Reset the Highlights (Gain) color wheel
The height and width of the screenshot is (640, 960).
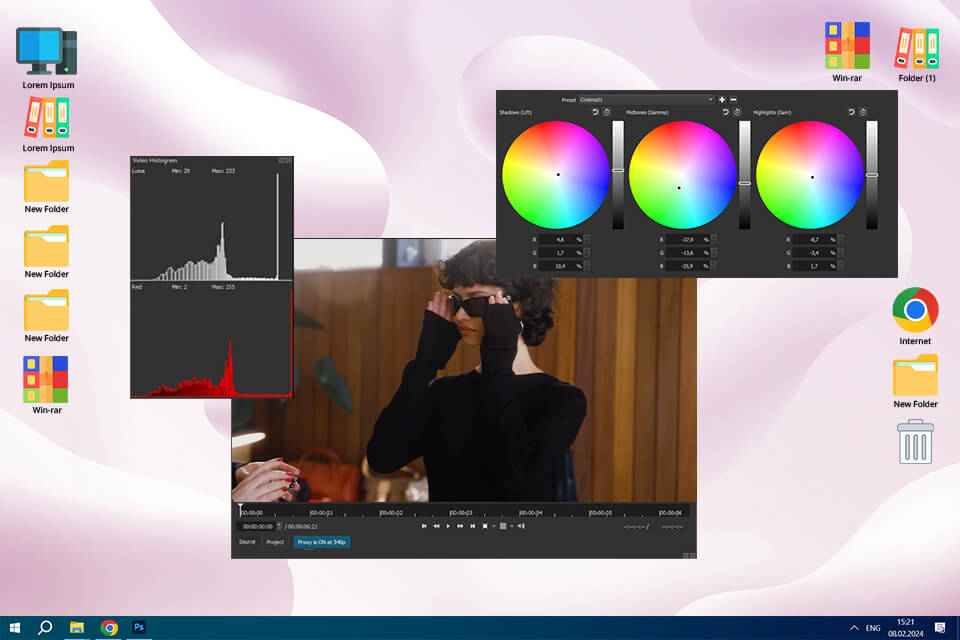(851, 112)
